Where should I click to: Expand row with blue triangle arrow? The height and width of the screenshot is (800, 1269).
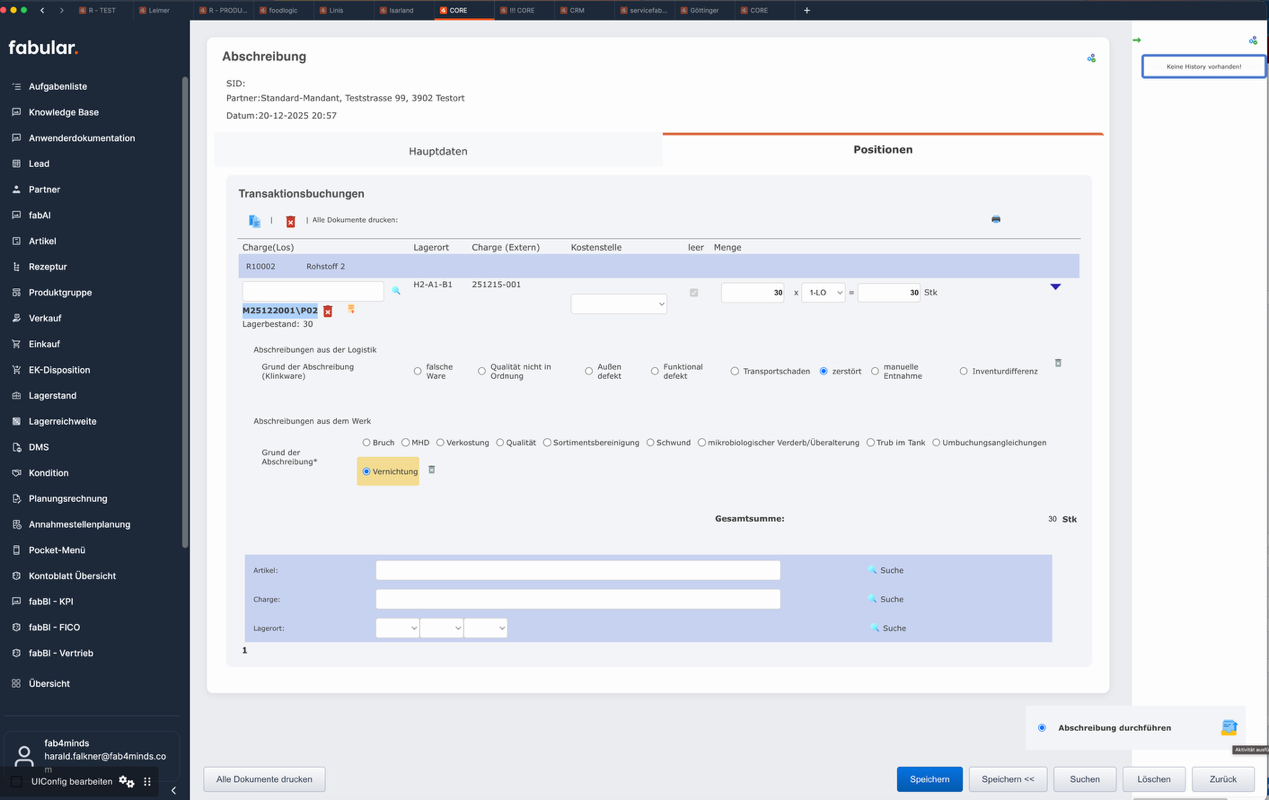point(1055,287)
